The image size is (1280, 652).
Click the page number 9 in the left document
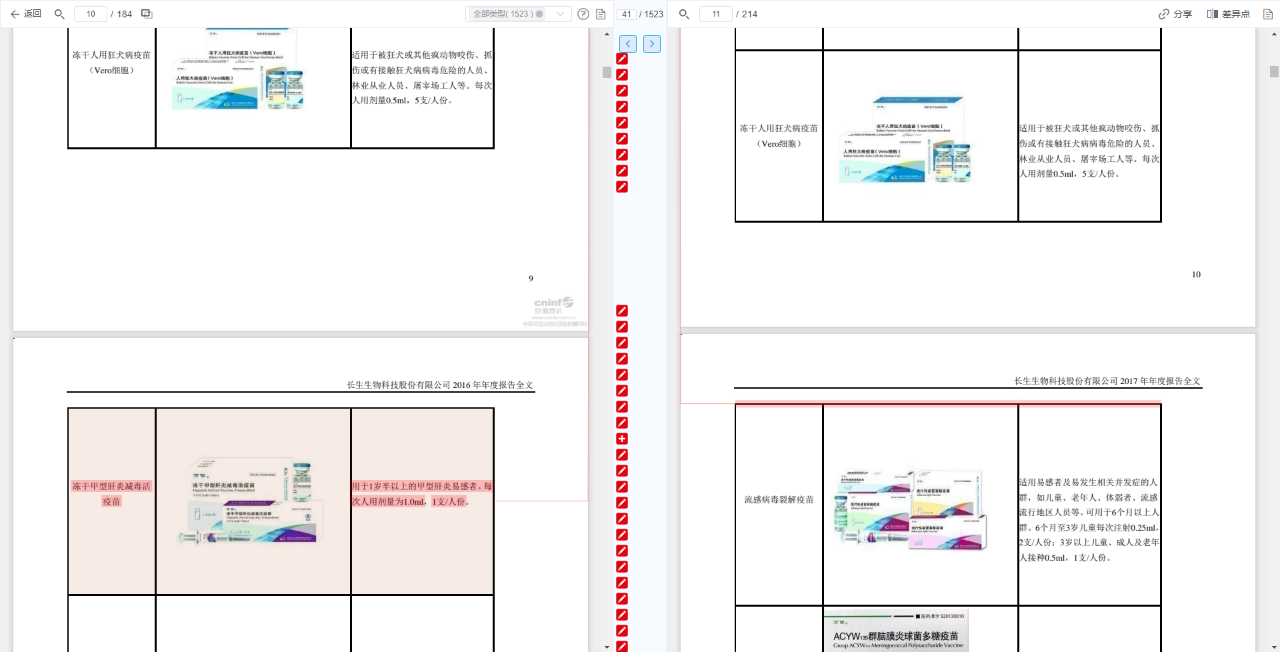click(531, 278)
